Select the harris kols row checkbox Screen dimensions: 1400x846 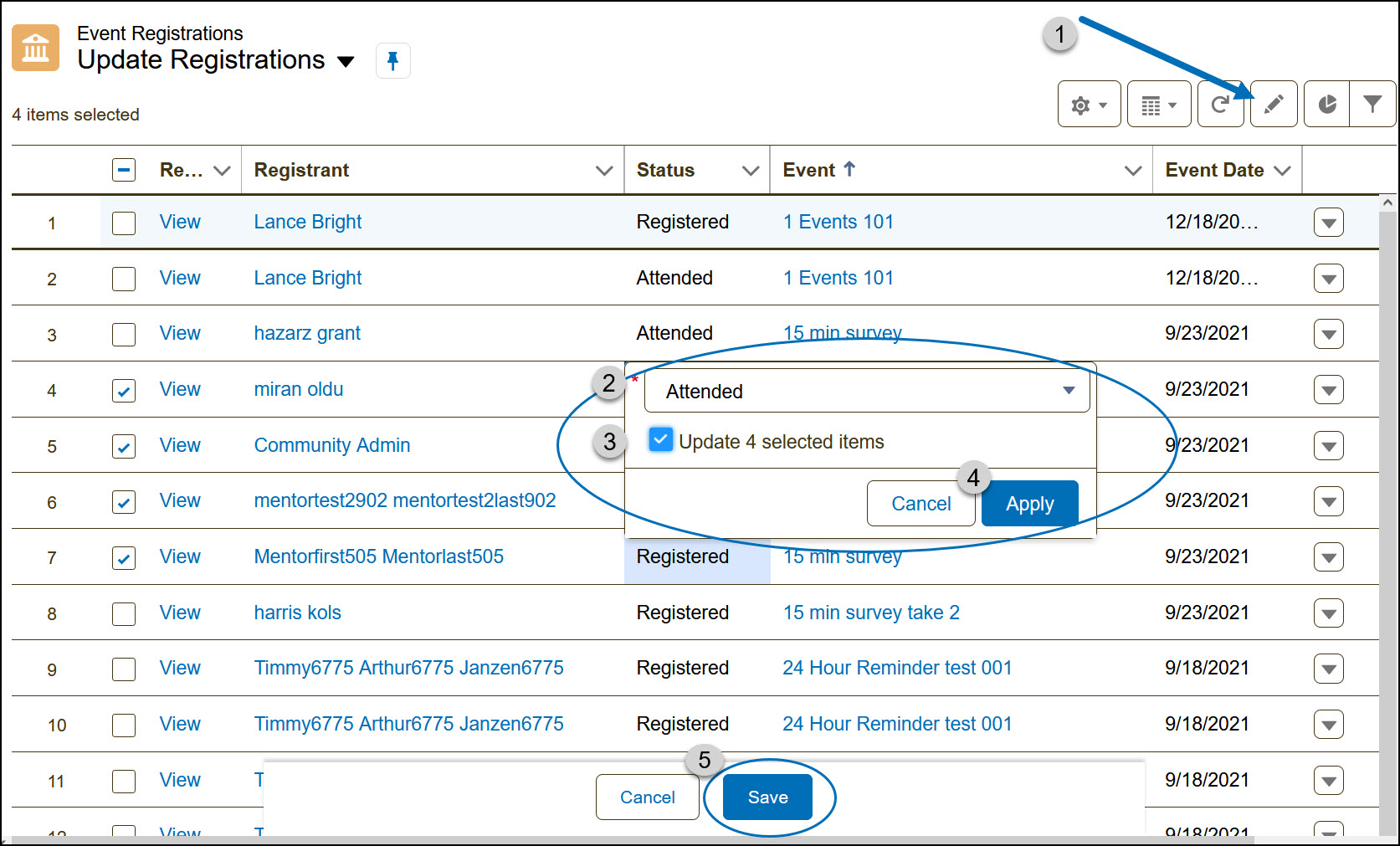pos(124,613)
